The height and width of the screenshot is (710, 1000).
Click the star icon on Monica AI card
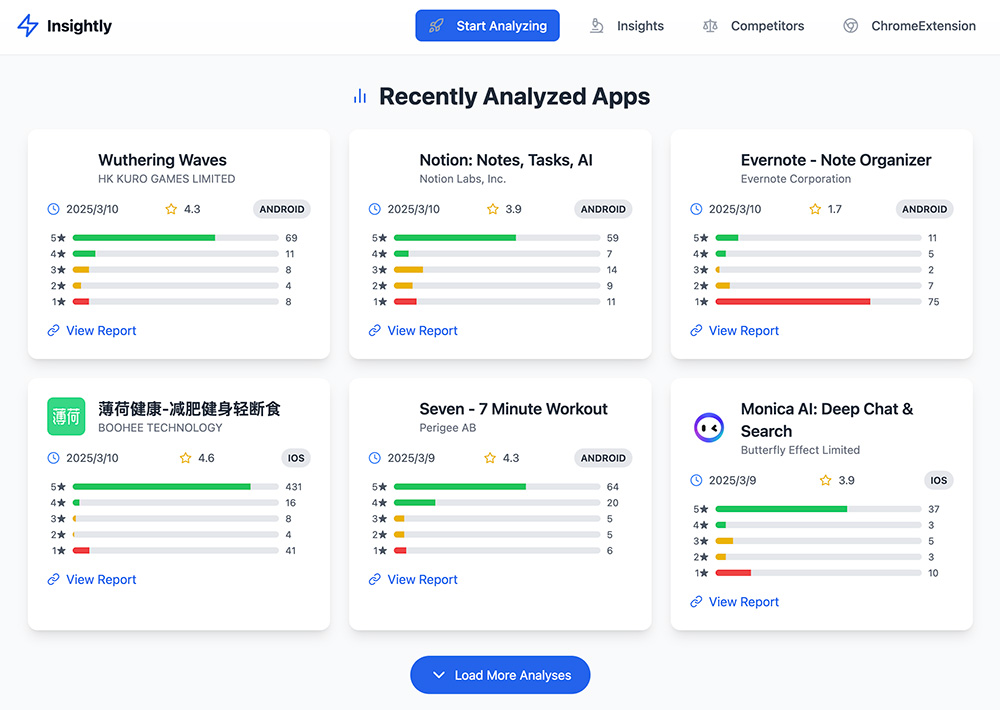[x=825, y=480]
